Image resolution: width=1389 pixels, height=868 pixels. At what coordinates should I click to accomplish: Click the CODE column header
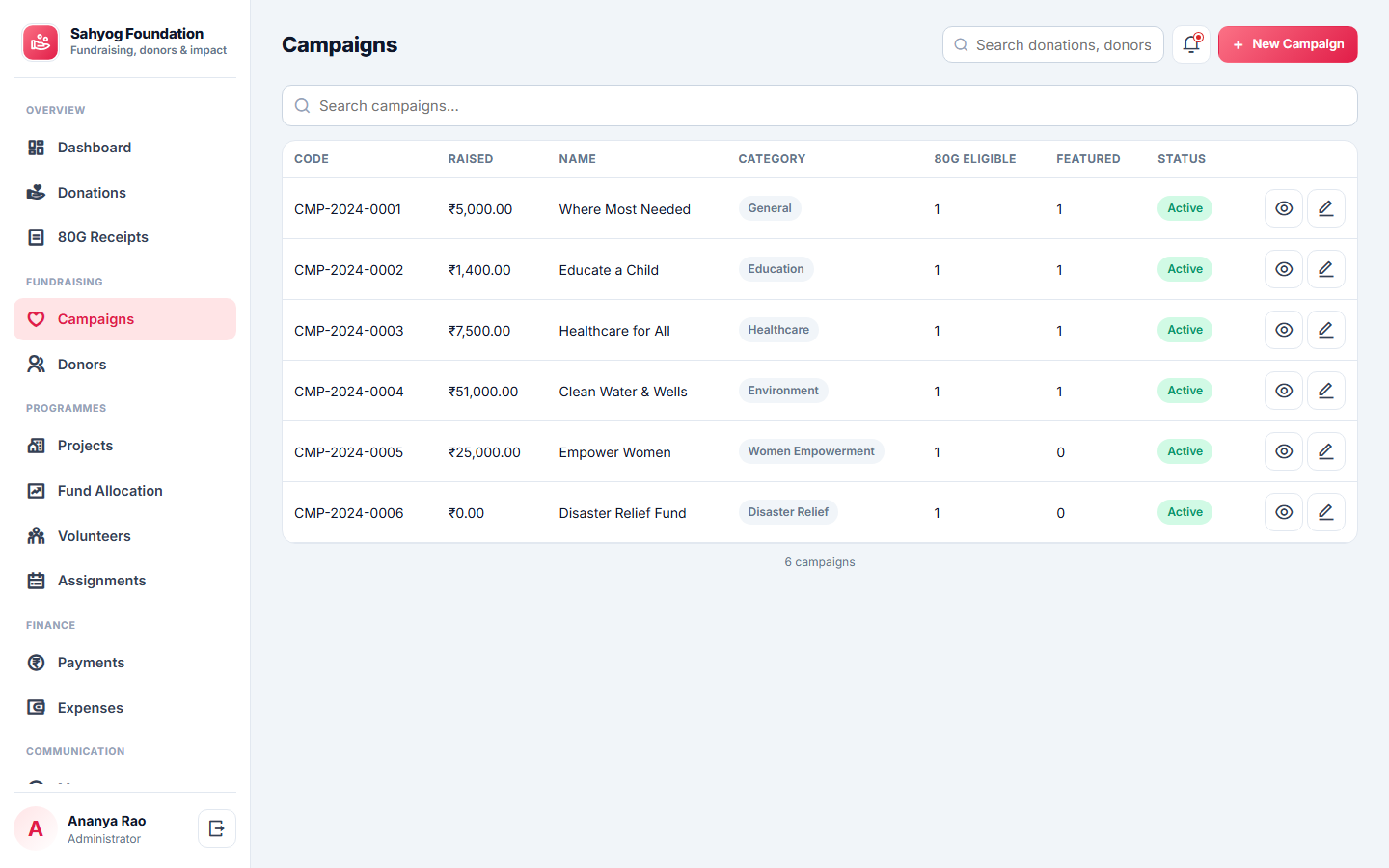312,159
